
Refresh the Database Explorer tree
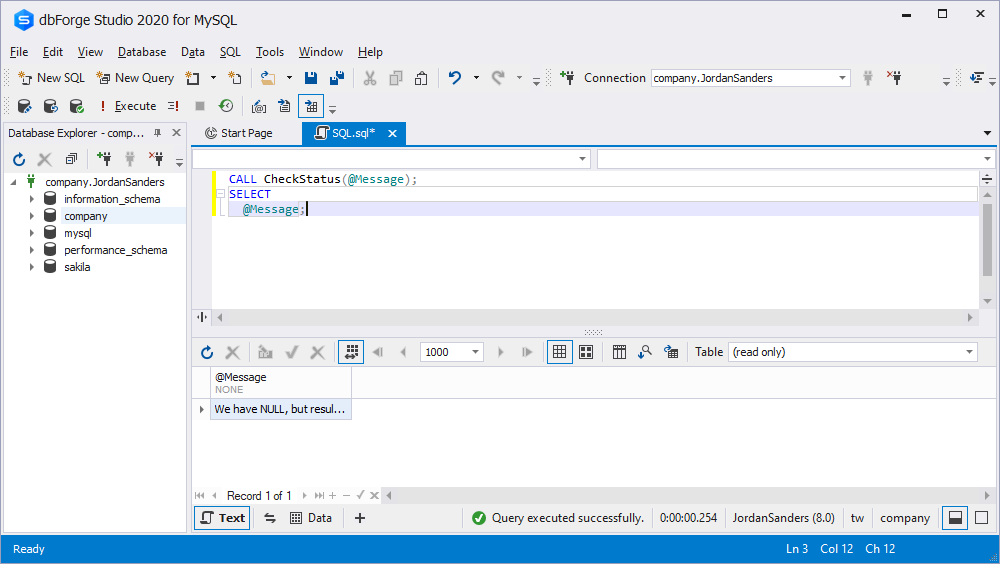tap(19, 159)
